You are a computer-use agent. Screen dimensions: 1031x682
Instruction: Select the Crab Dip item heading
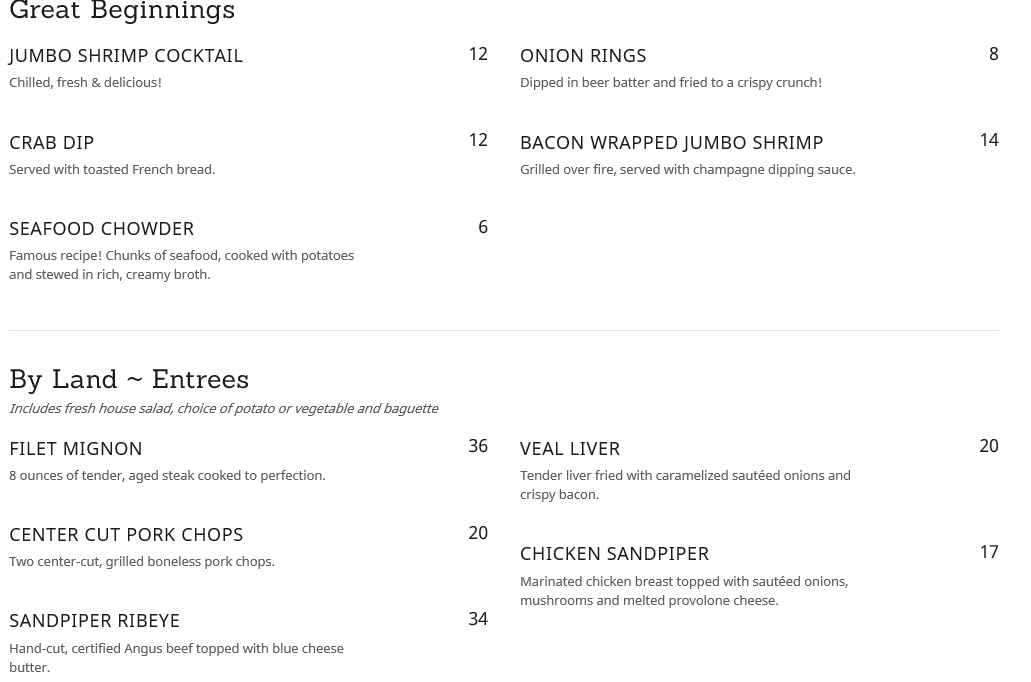click(x=52, y=143)
